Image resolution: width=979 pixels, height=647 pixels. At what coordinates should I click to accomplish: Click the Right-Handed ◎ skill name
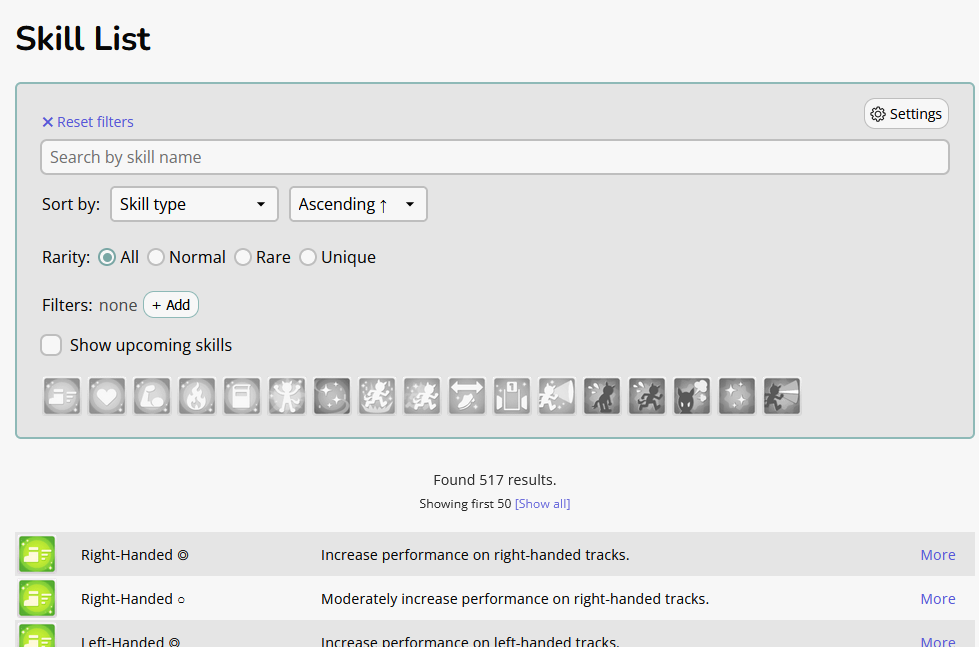(x=135, y=555)
